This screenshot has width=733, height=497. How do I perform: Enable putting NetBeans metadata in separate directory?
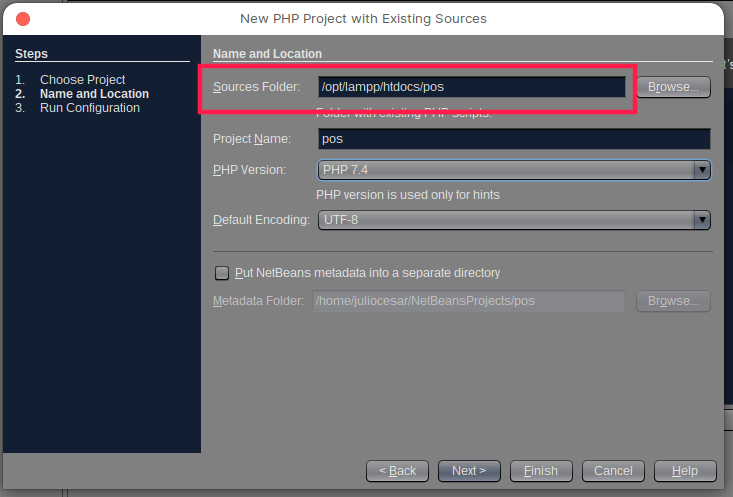click(222, 273)
